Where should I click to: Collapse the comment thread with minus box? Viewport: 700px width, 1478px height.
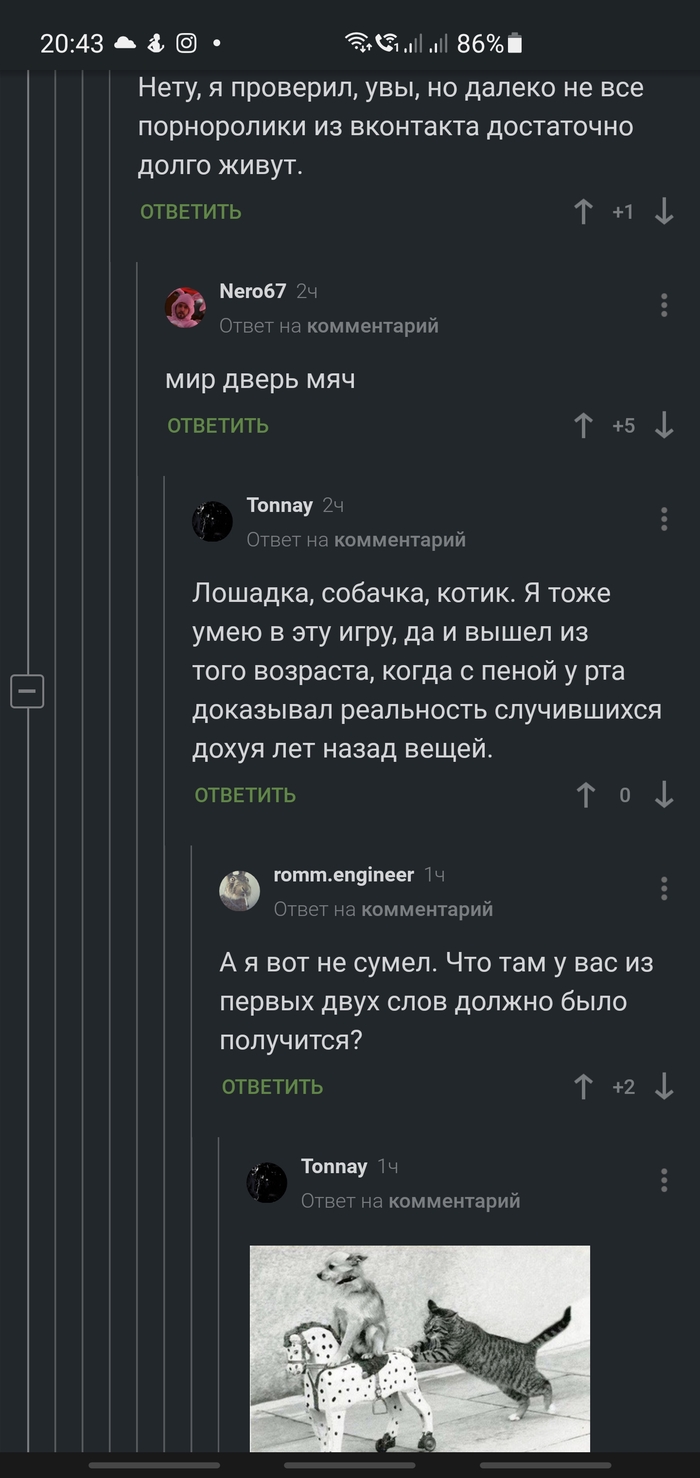point(27,691)
